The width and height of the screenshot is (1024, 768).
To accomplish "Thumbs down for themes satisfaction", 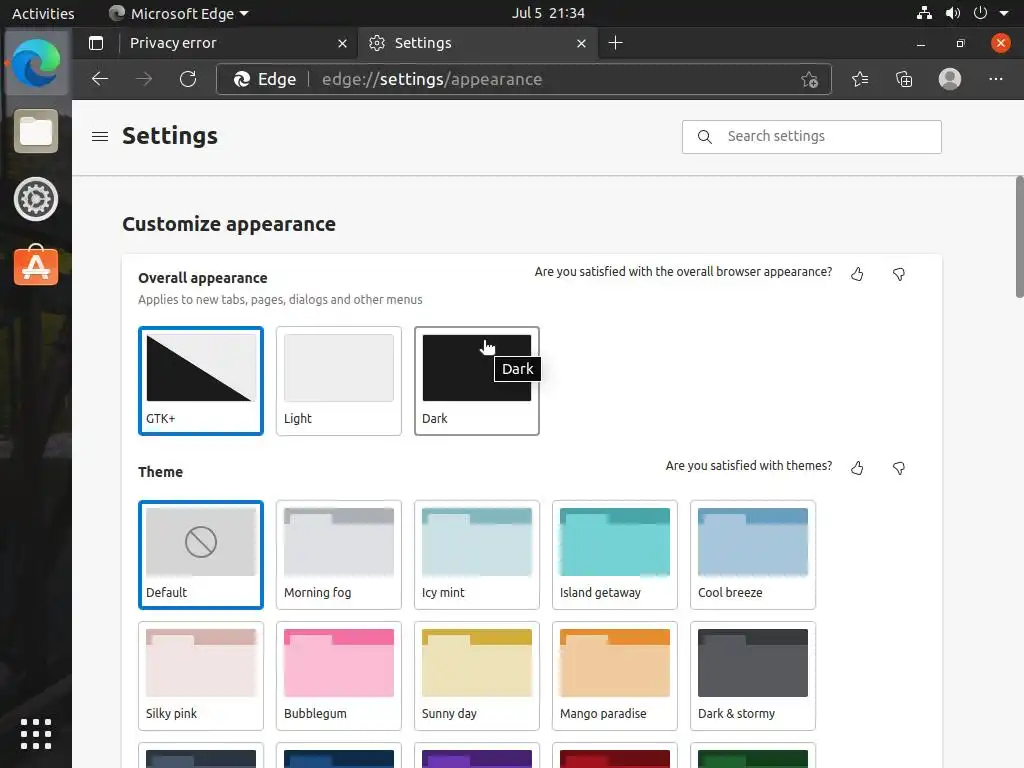I will (899, 468).
